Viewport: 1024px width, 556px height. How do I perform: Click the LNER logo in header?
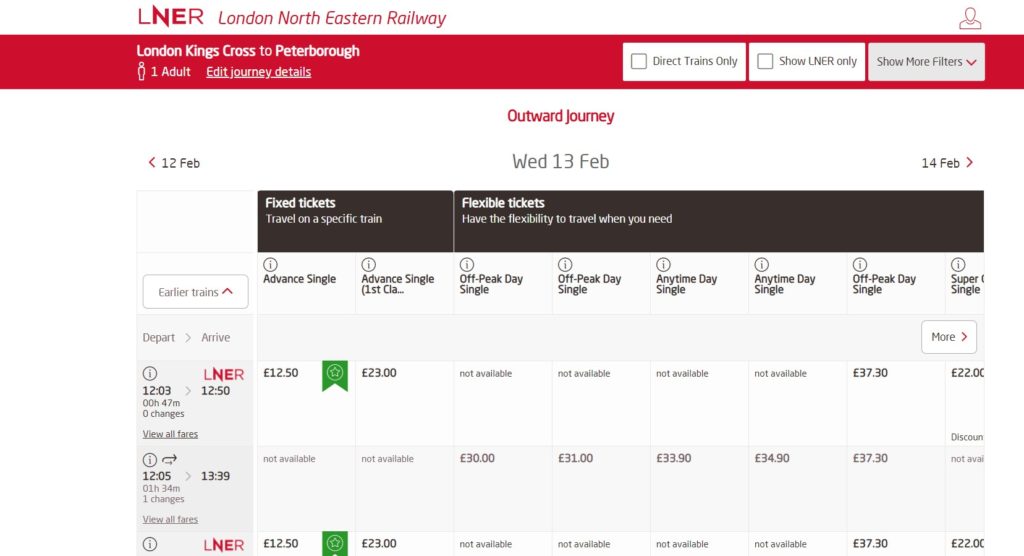(x=171, y=17)
